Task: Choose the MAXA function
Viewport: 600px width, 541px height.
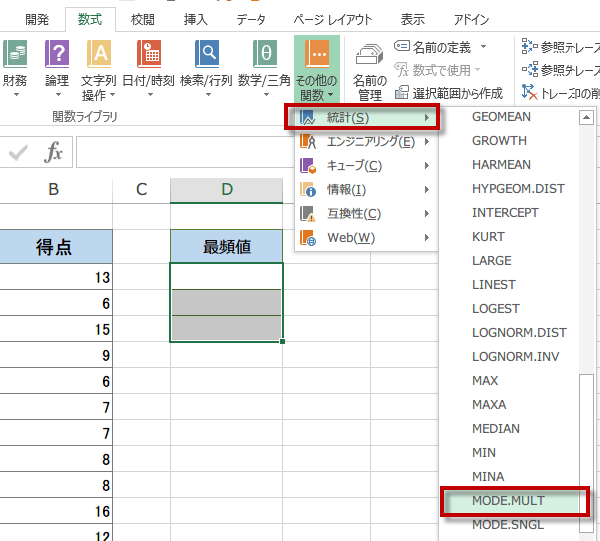Action: (489, 405)
